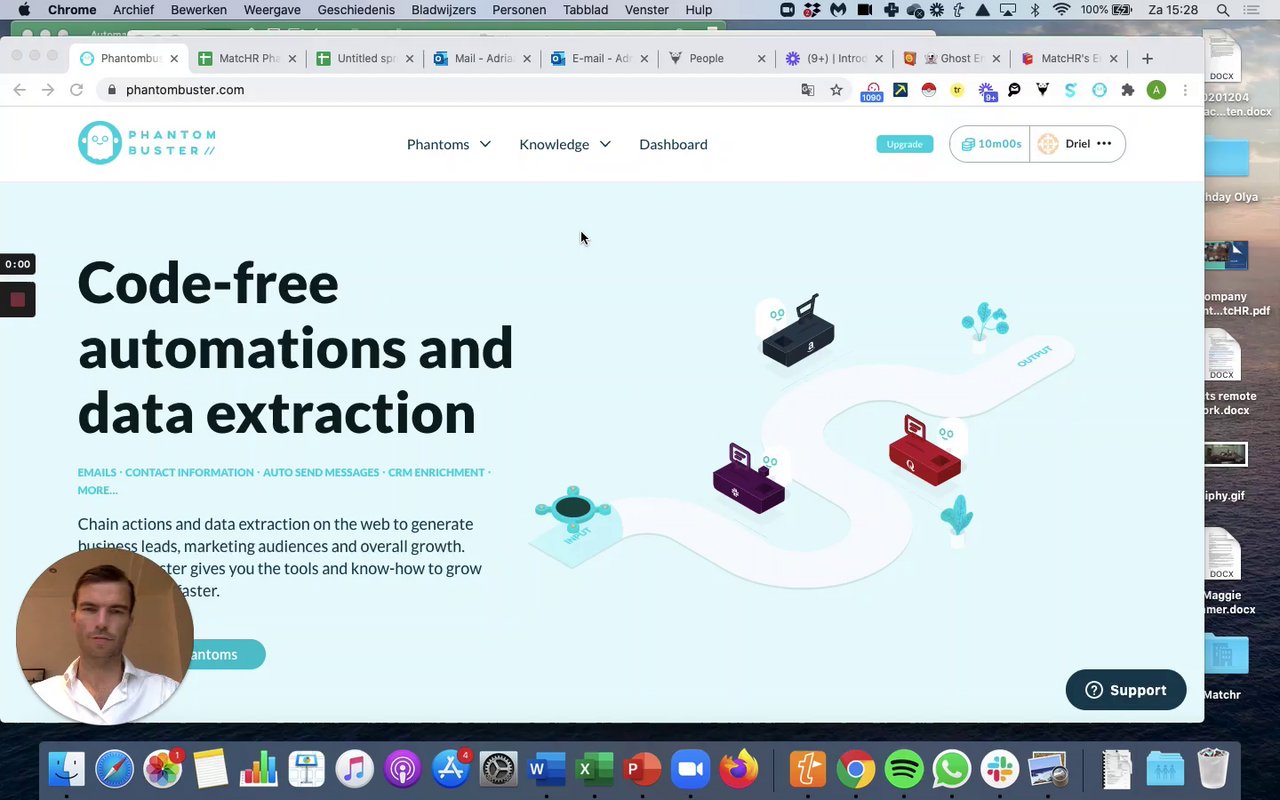Open Zoom from the dock
Screen dimensions: 1280x800
coord(690,769)
